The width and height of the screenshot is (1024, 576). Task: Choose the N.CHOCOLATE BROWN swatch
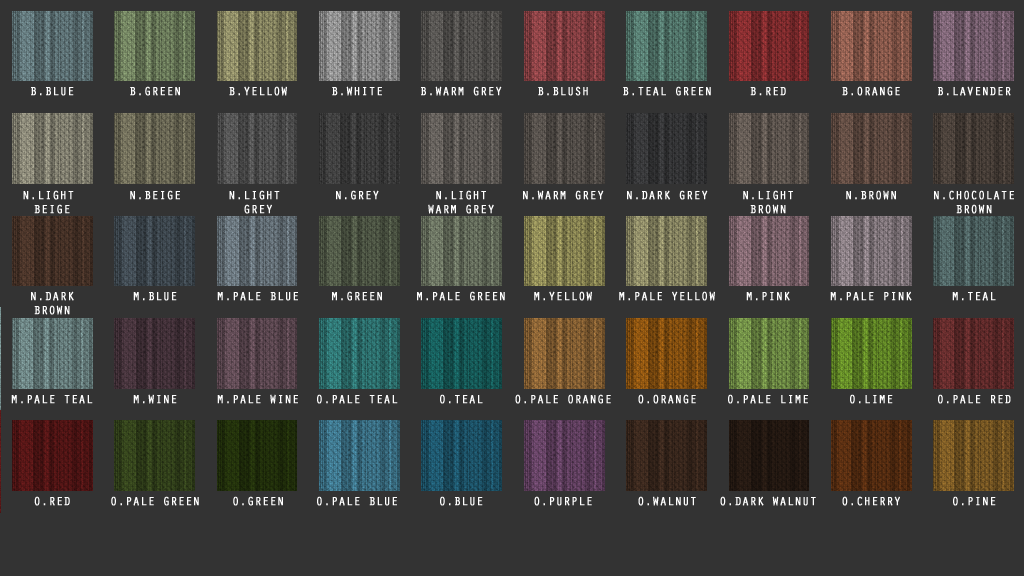[973, 148]
